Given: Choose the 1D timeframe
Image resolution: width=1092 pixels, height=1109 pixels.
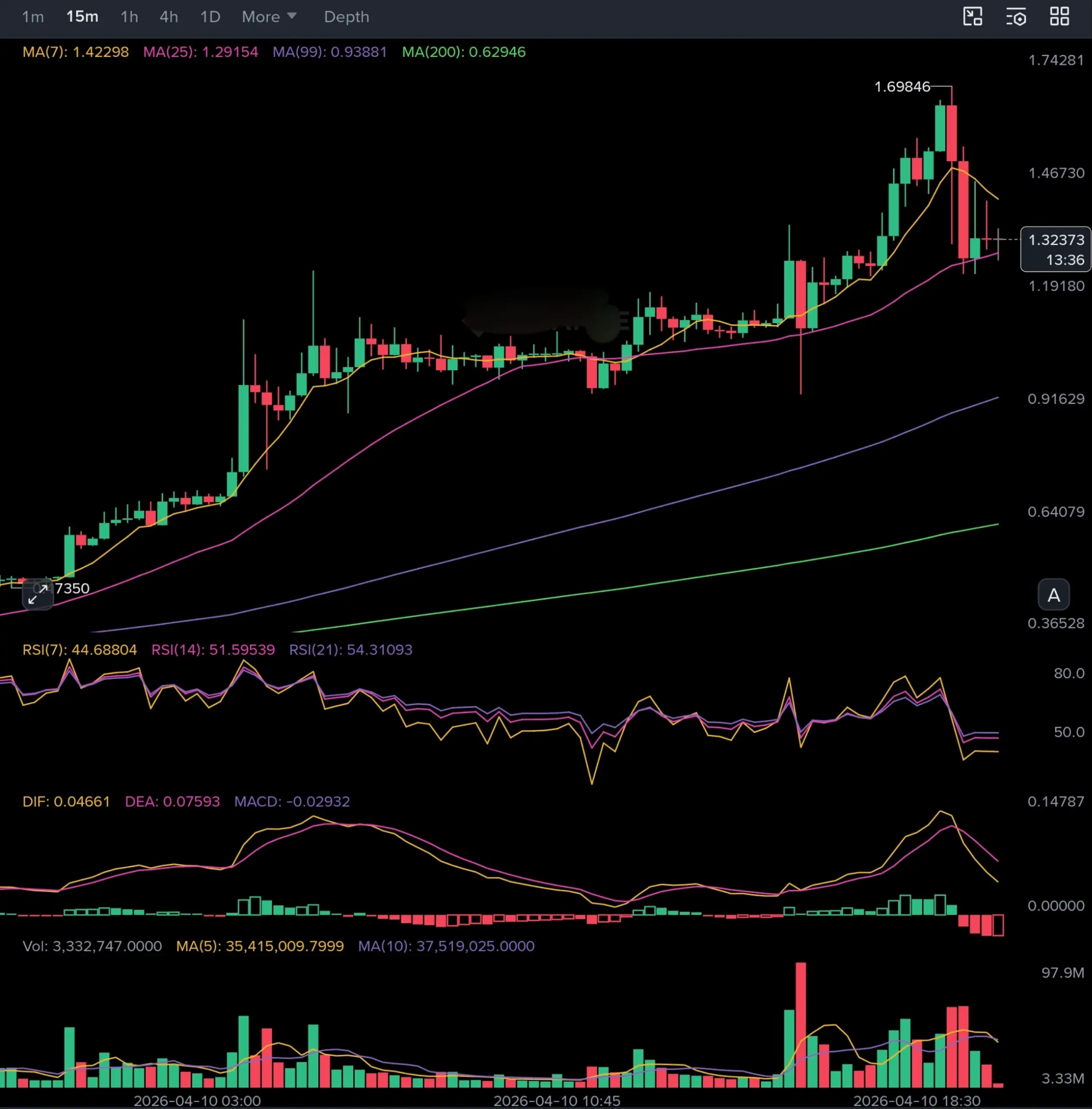Looking at the screenshot, I should [210, 16].
